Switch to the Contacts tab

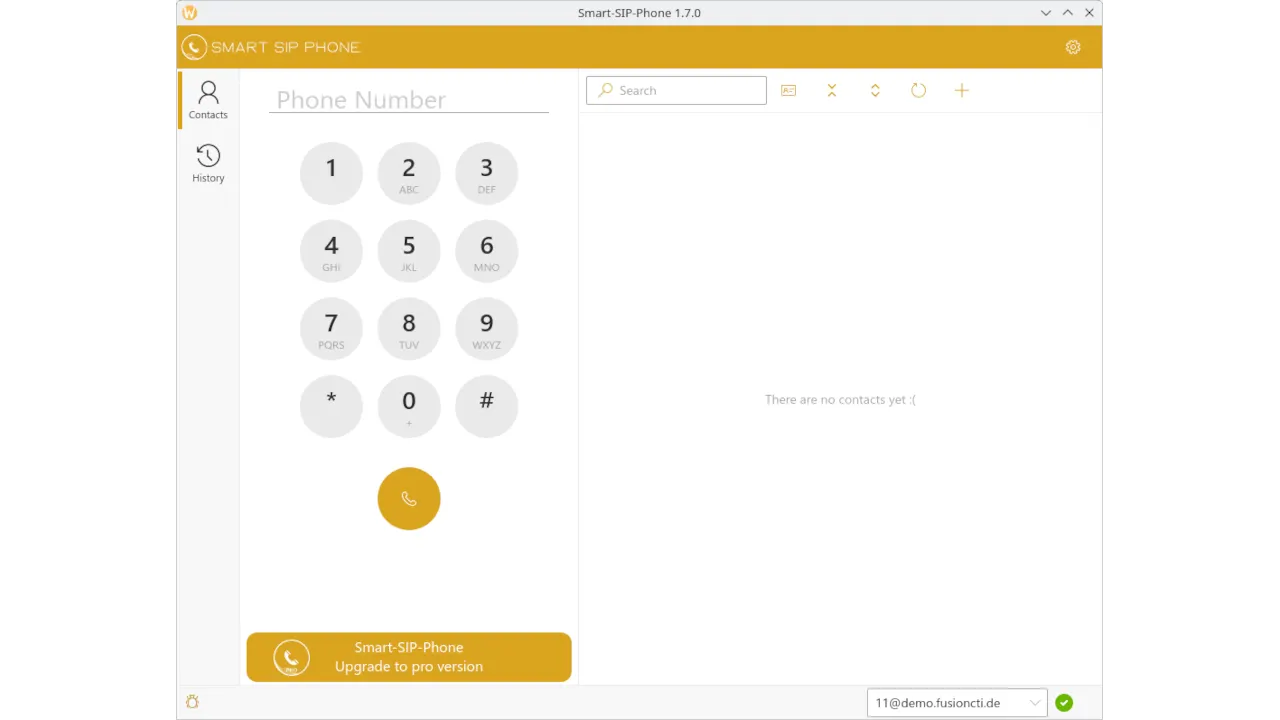click(x=208, y=100)
